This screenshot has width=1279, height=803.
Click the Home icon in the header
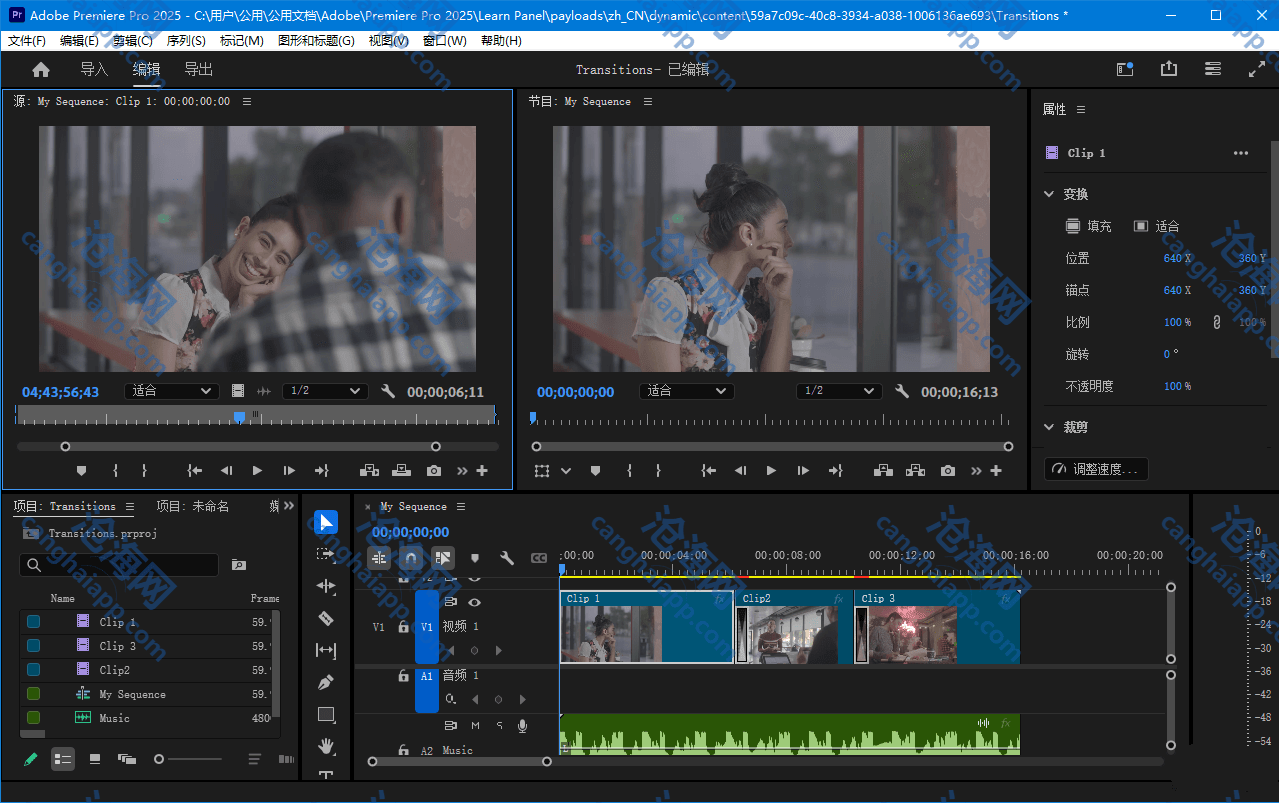point(41,70)
